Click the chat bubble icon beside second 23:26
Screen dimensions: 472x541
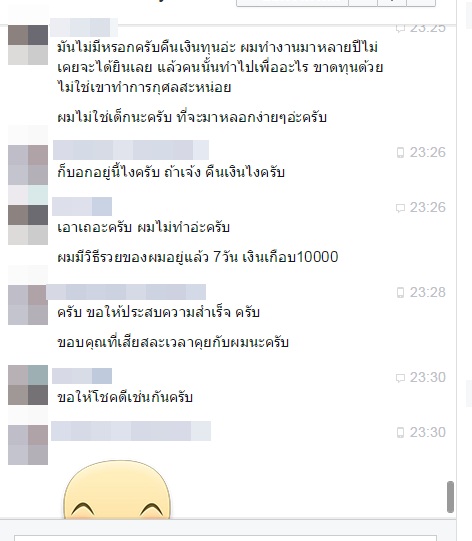400,208
